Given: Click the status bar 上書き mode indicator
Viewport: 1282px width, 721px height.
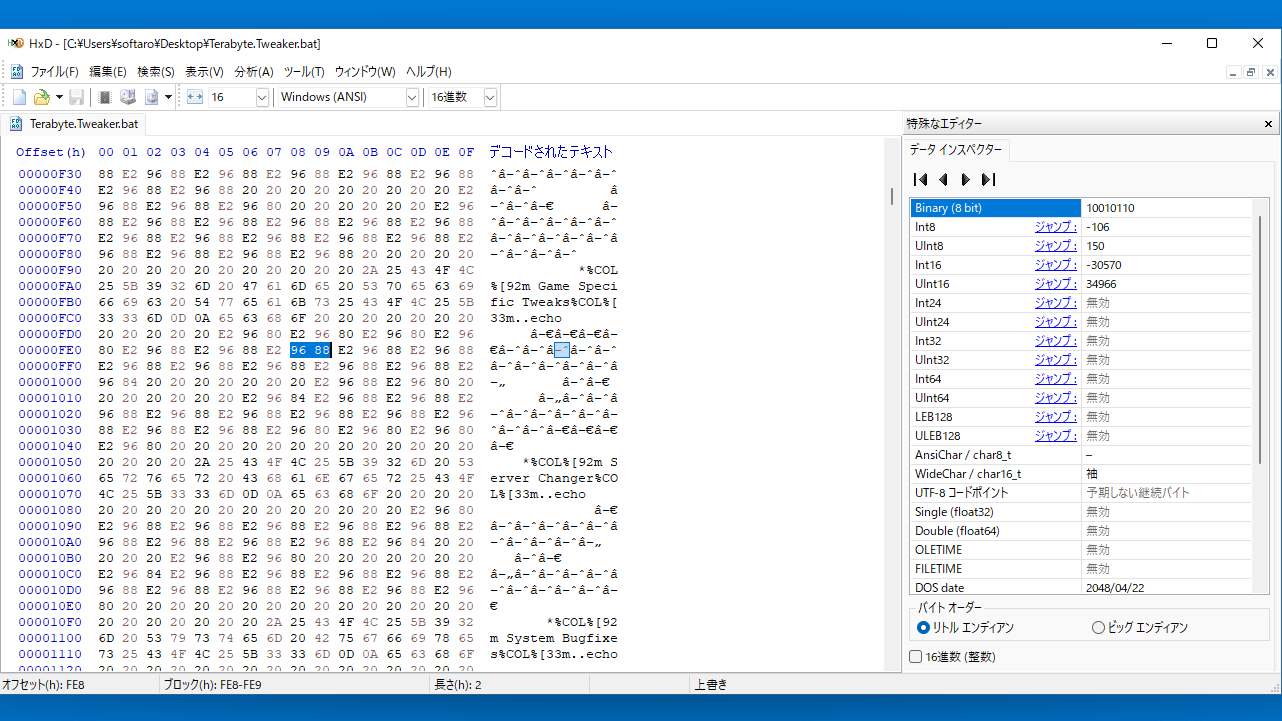Looking at the screenshot, I should 710,685.
